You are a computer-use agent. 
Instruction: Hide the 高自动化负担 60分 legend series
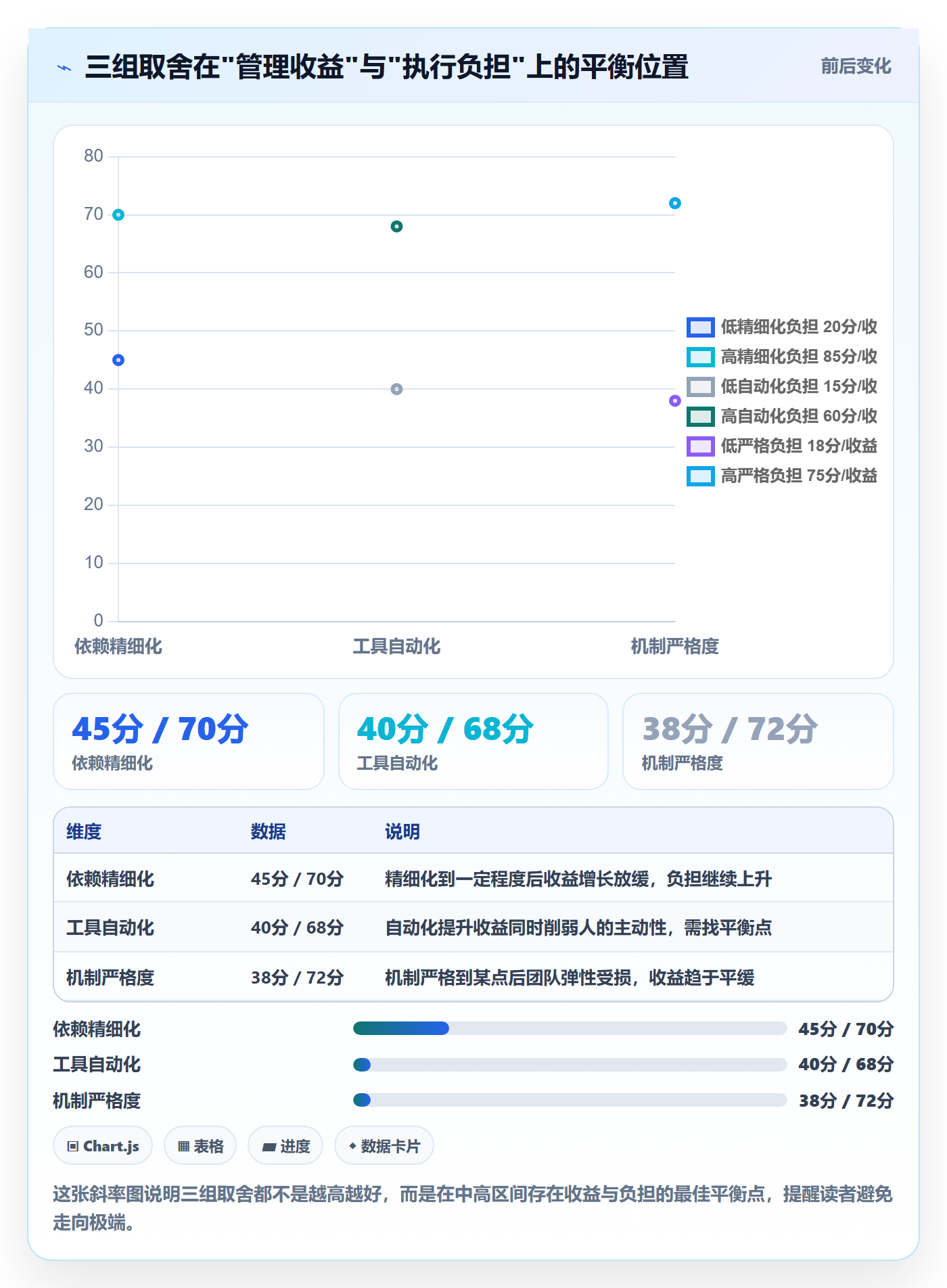coord(700,417)
